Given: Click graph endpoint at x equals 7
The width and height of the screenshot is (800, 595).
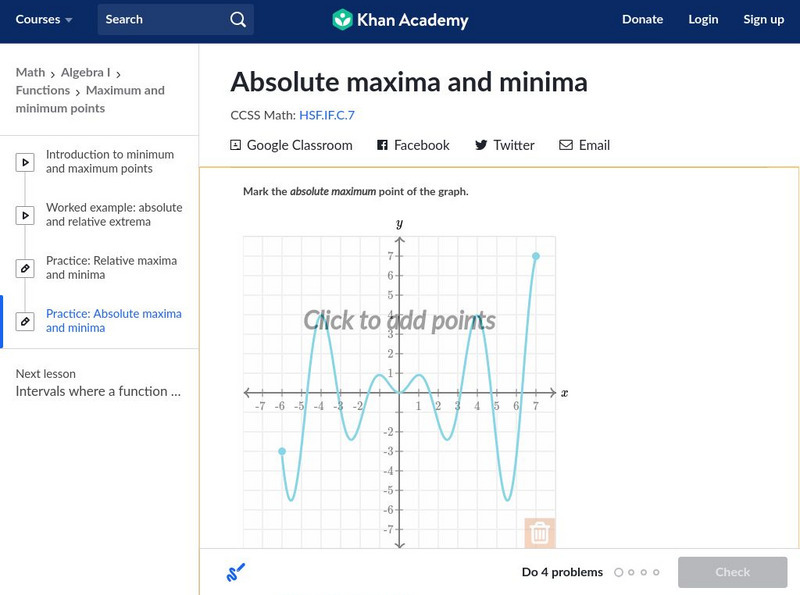Looking at the screenshot, I should [x=536, y=257].
